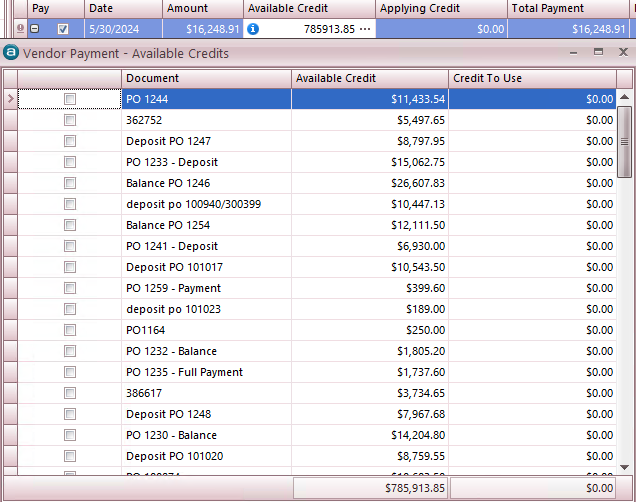
Task: Collapse the payment row with minus icon
Action: point(34,30)
